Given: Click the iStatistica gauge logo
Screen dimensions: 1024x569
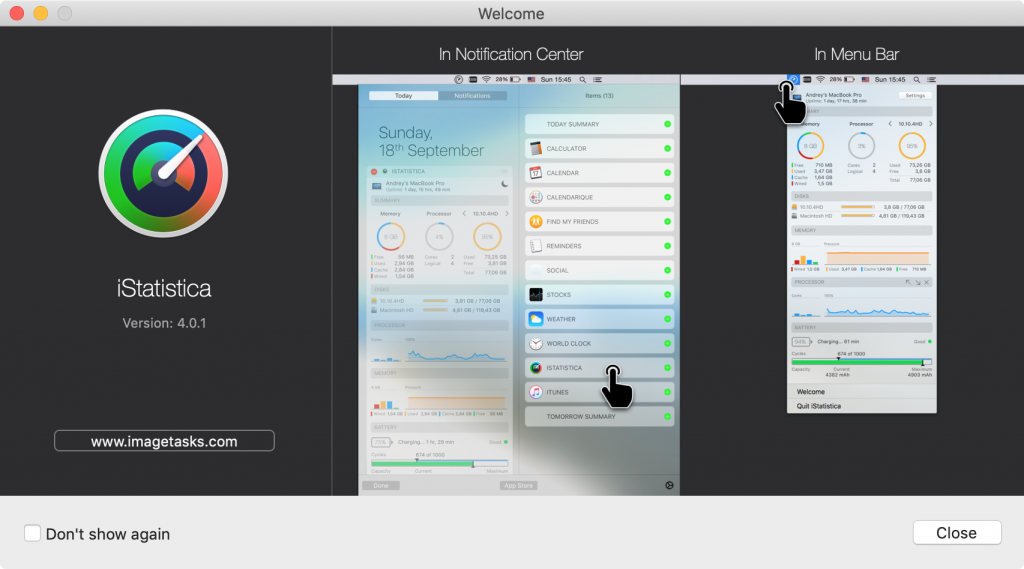Looking at the screenshot, I should [x=163, y=174].
